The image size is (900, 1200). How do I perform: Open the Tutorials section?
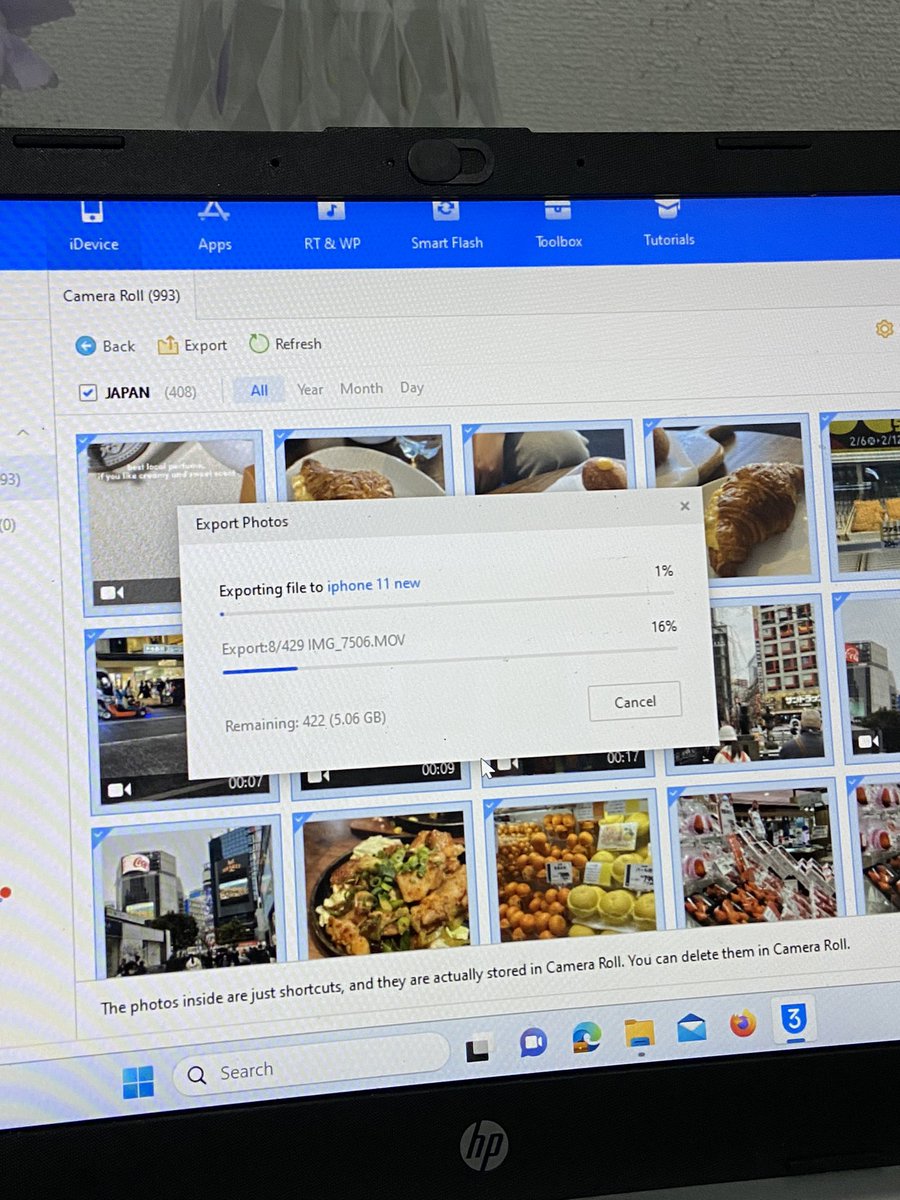point(668,223)
